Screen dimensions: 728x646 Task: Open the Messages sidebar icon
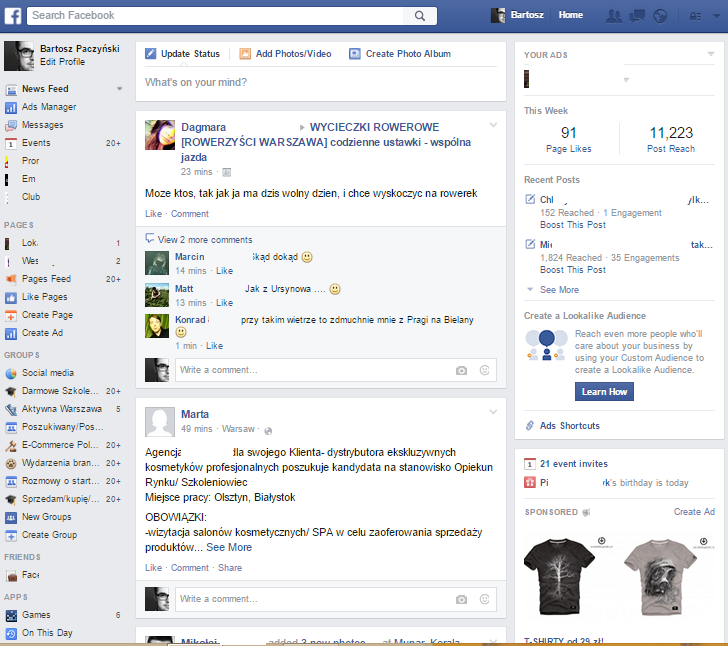pyautogui.click(x=11, y=126)
